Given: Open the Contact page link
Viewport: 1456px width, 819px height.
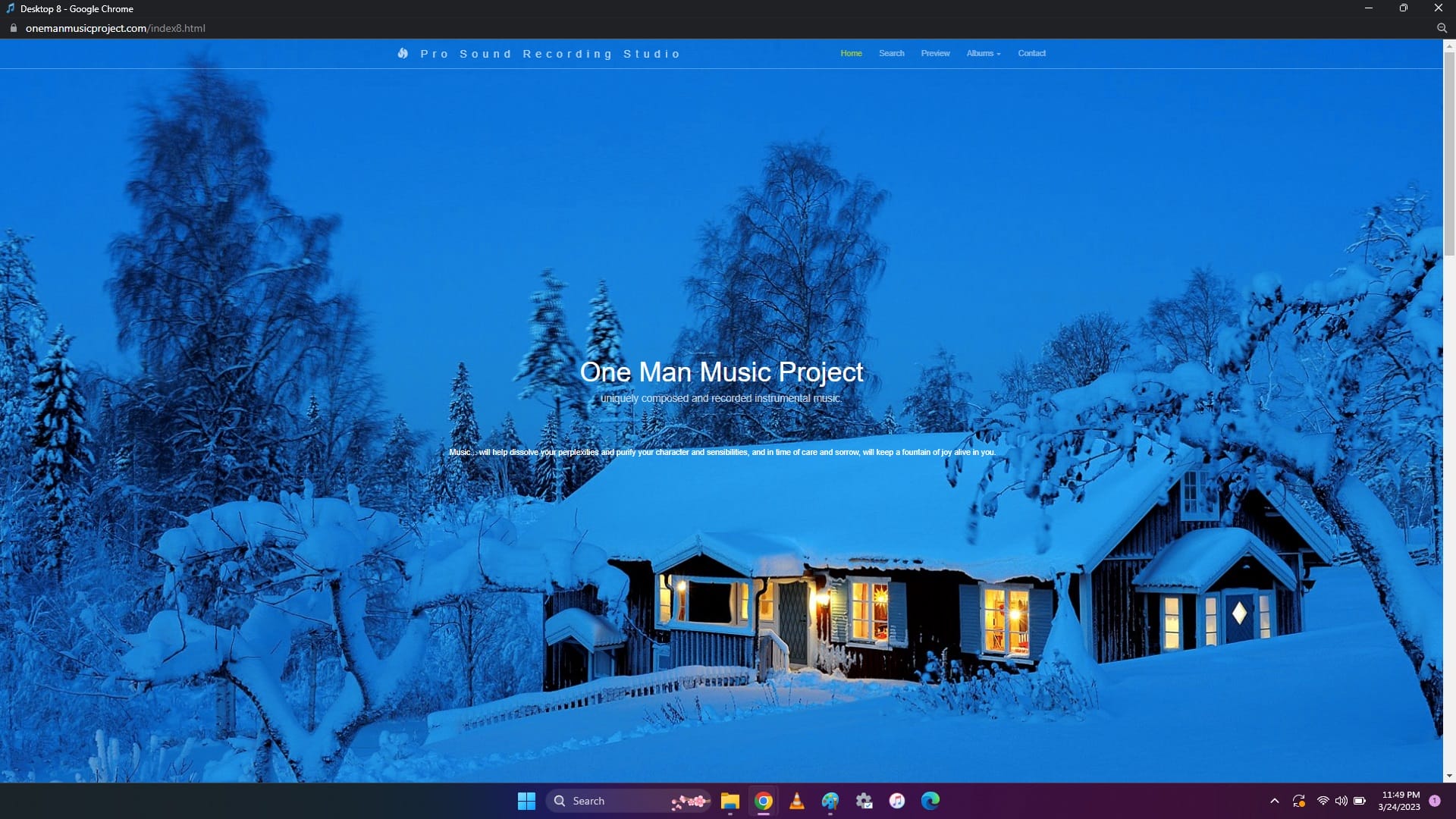Looking at the screenshot, I should 1031,53.
